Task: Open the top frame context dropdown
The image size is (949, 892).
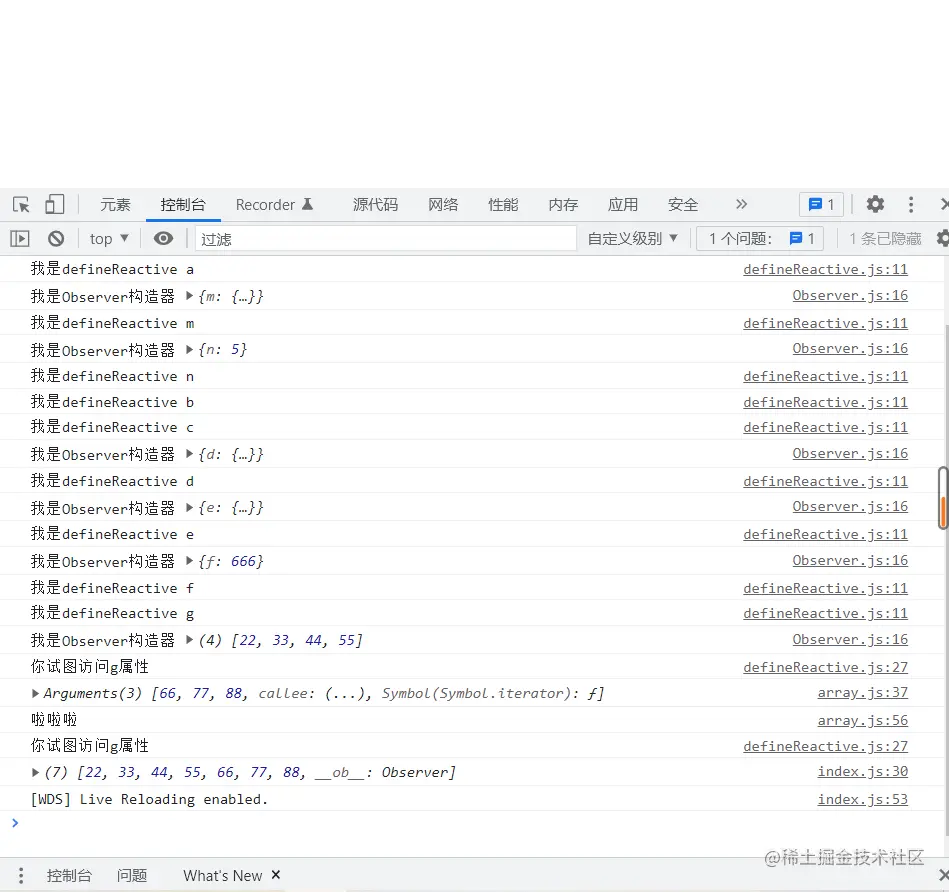Action: point(107,238)
